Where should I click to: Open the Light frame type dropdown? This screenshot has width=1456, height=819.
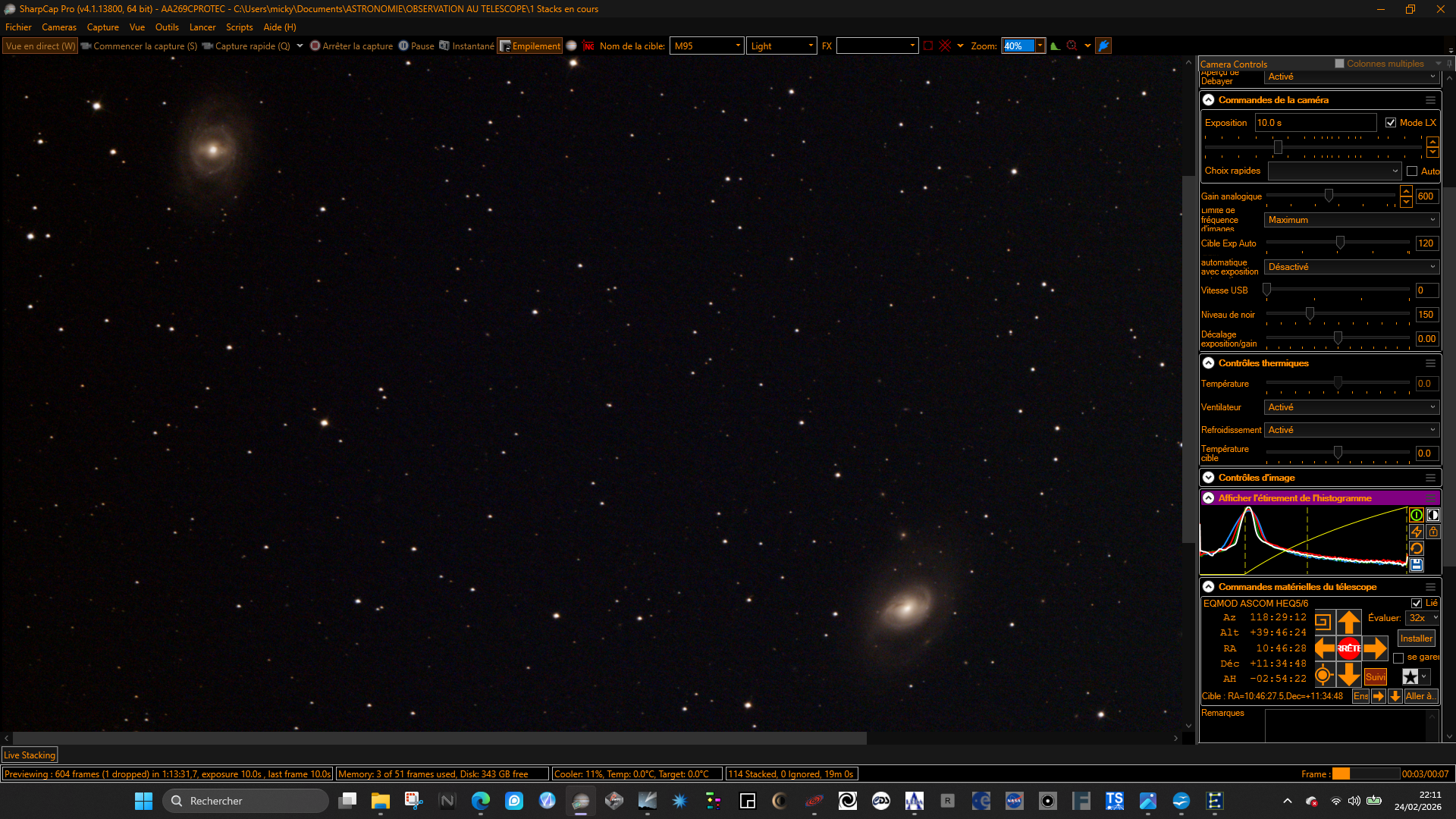click(781, 46)
